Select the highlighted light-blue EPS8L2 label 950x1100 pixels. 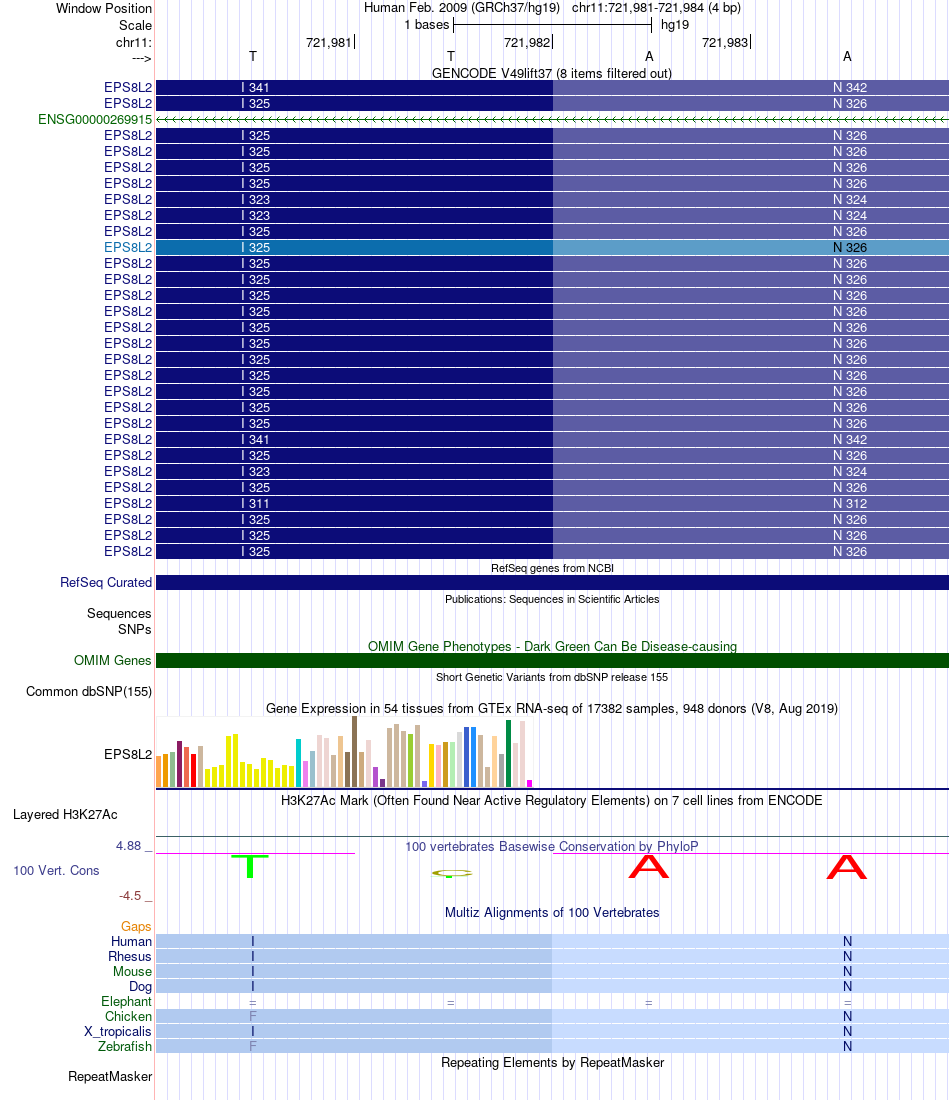coord(128,248)
